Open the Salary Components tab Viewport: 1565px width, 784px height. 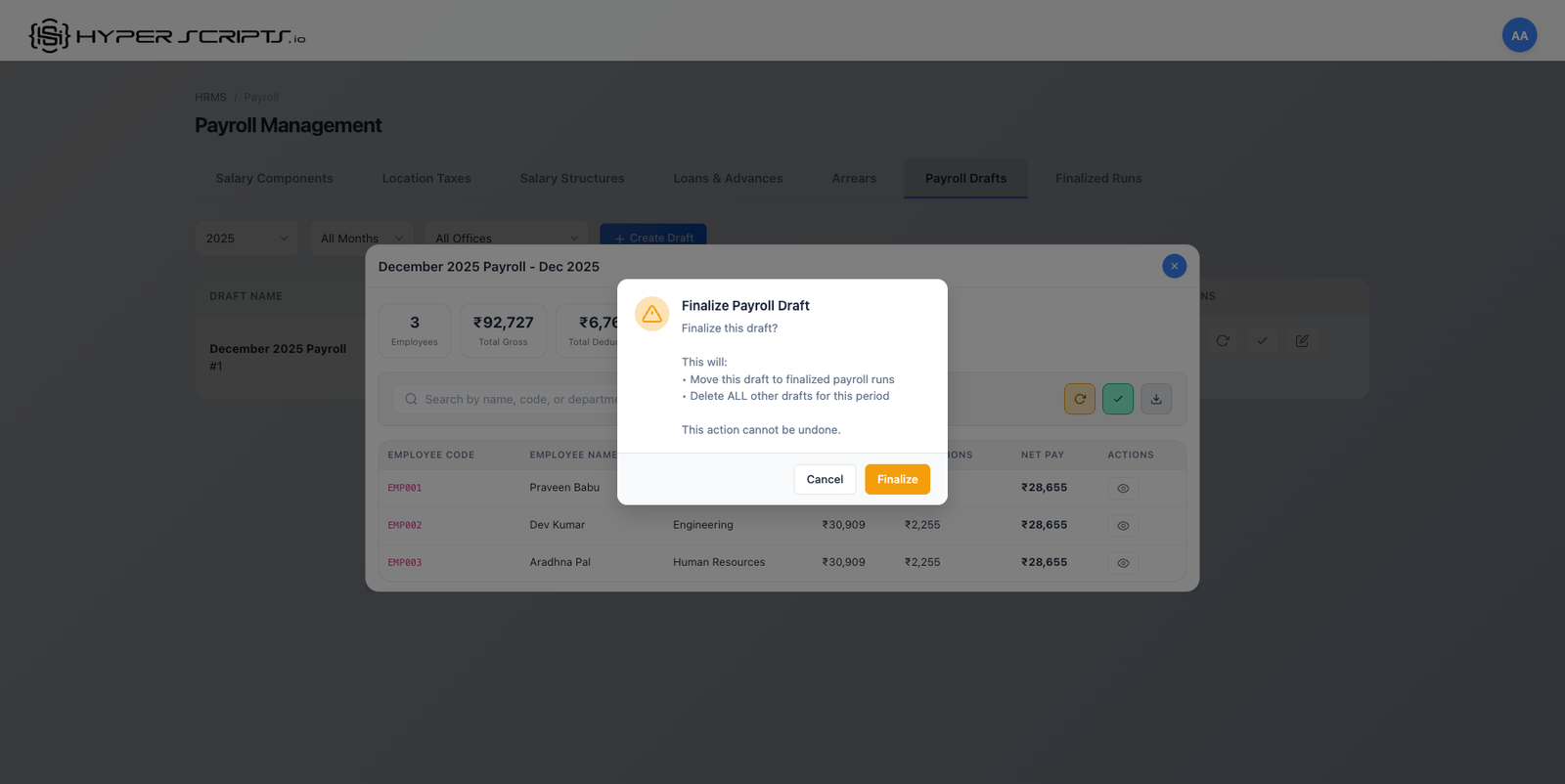coord(274,178)
